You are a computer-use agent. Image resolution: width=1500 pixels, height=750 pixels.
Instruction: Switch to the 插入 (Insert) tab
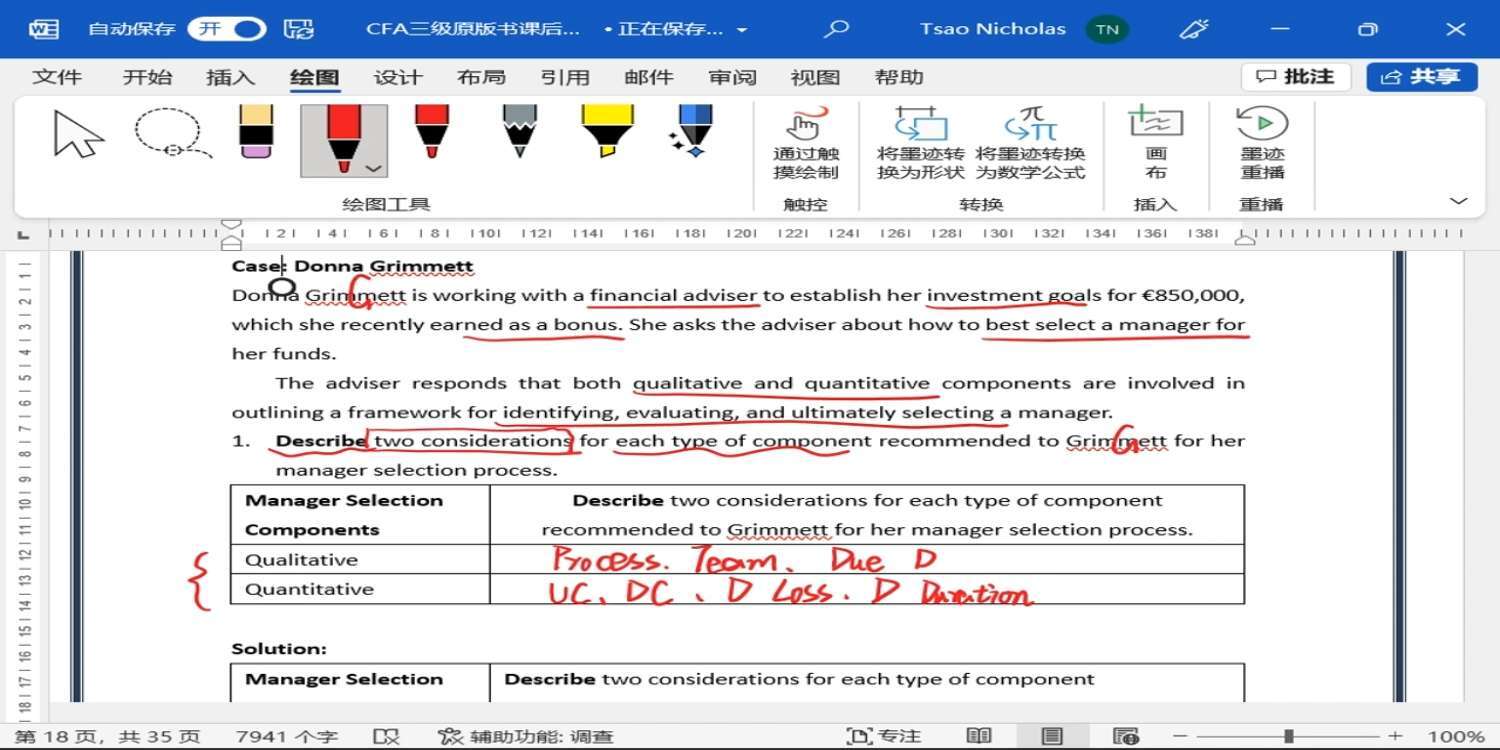231,78
